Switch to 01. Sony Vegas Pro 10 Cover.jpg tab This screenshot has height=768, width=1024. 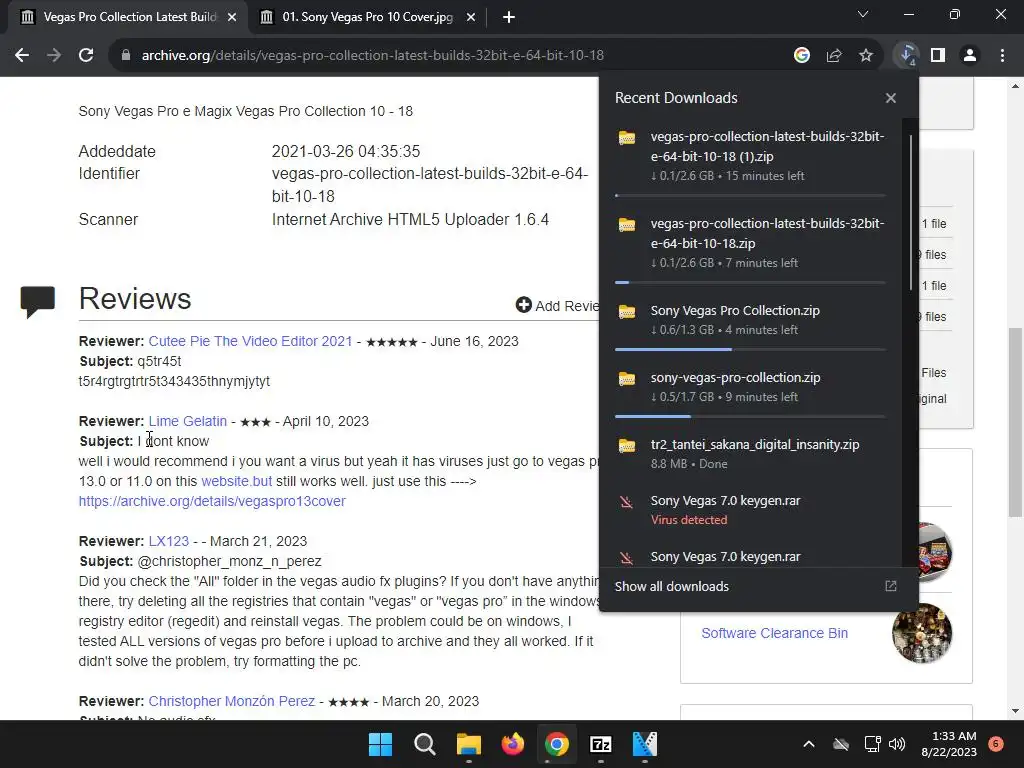[x=367, y=17]
